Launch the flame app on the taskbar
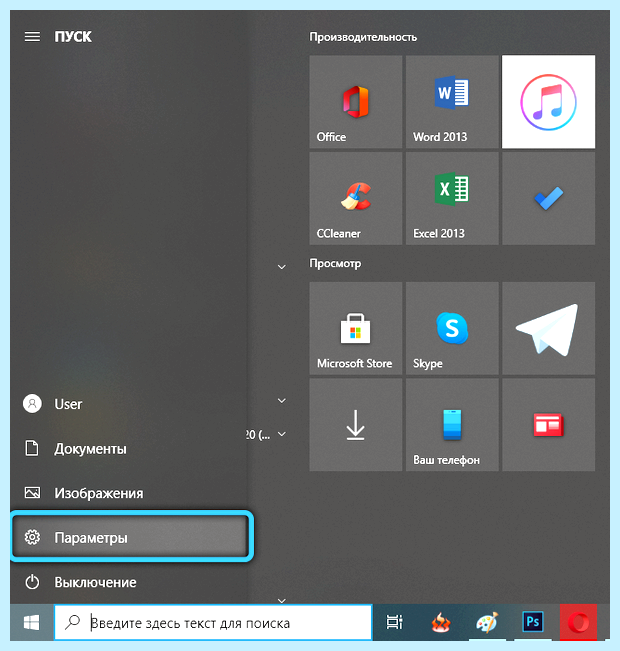620x651 pixels. click(441, 622)
